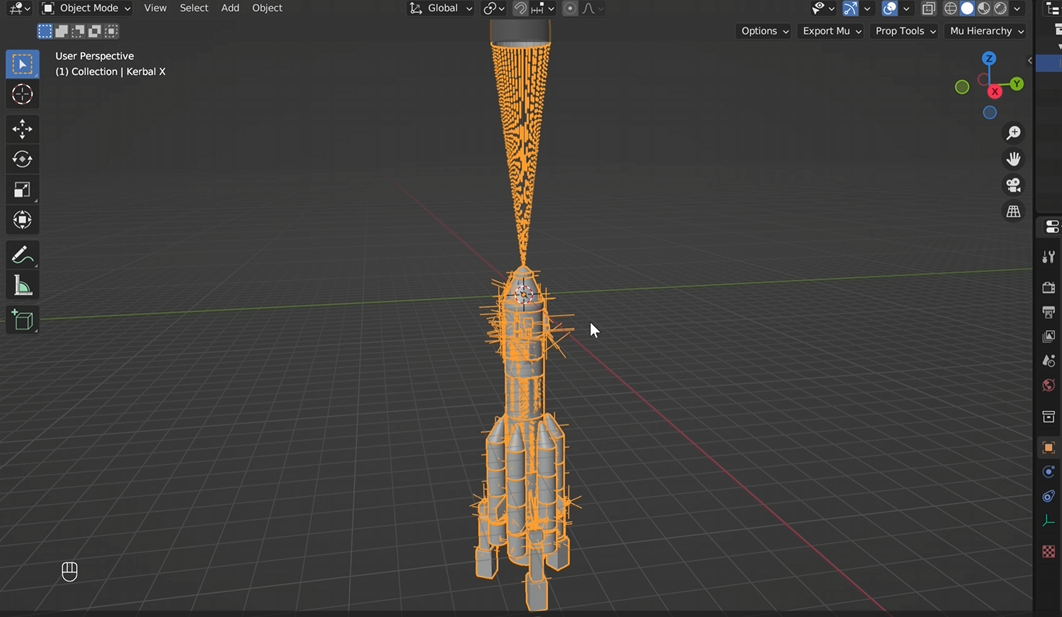
Task: Open the Object Mode dropdown
Action: coord(87,8)
